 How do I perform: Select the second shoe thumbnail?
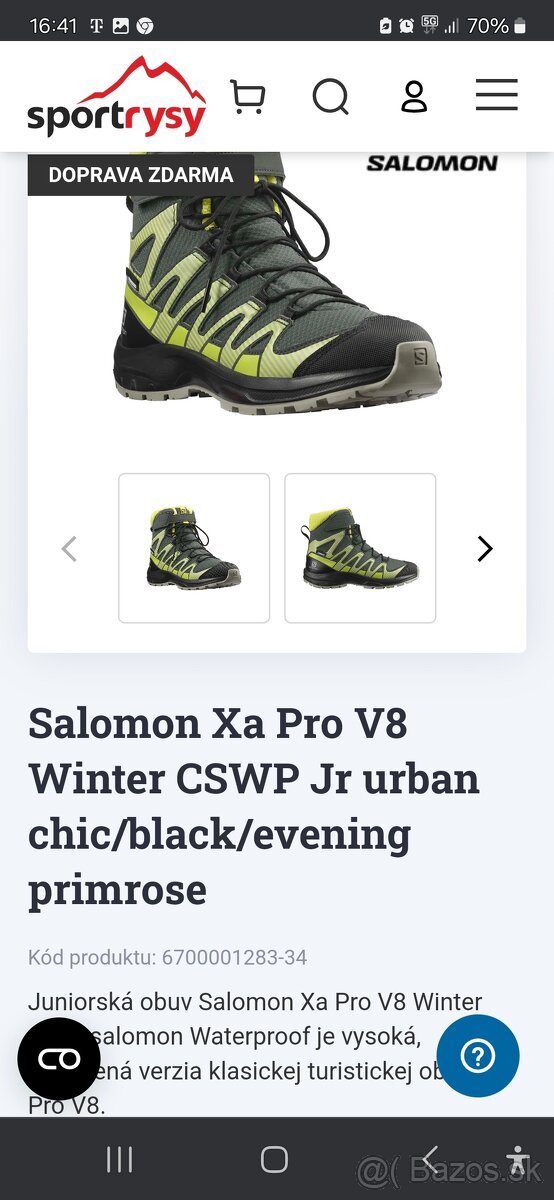360,548
